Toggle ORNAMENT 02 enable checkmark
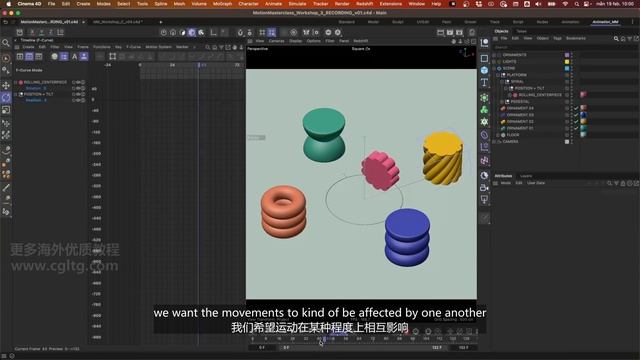Image resolution: width=640 pixels, height=360 pixels. (576, 122)
